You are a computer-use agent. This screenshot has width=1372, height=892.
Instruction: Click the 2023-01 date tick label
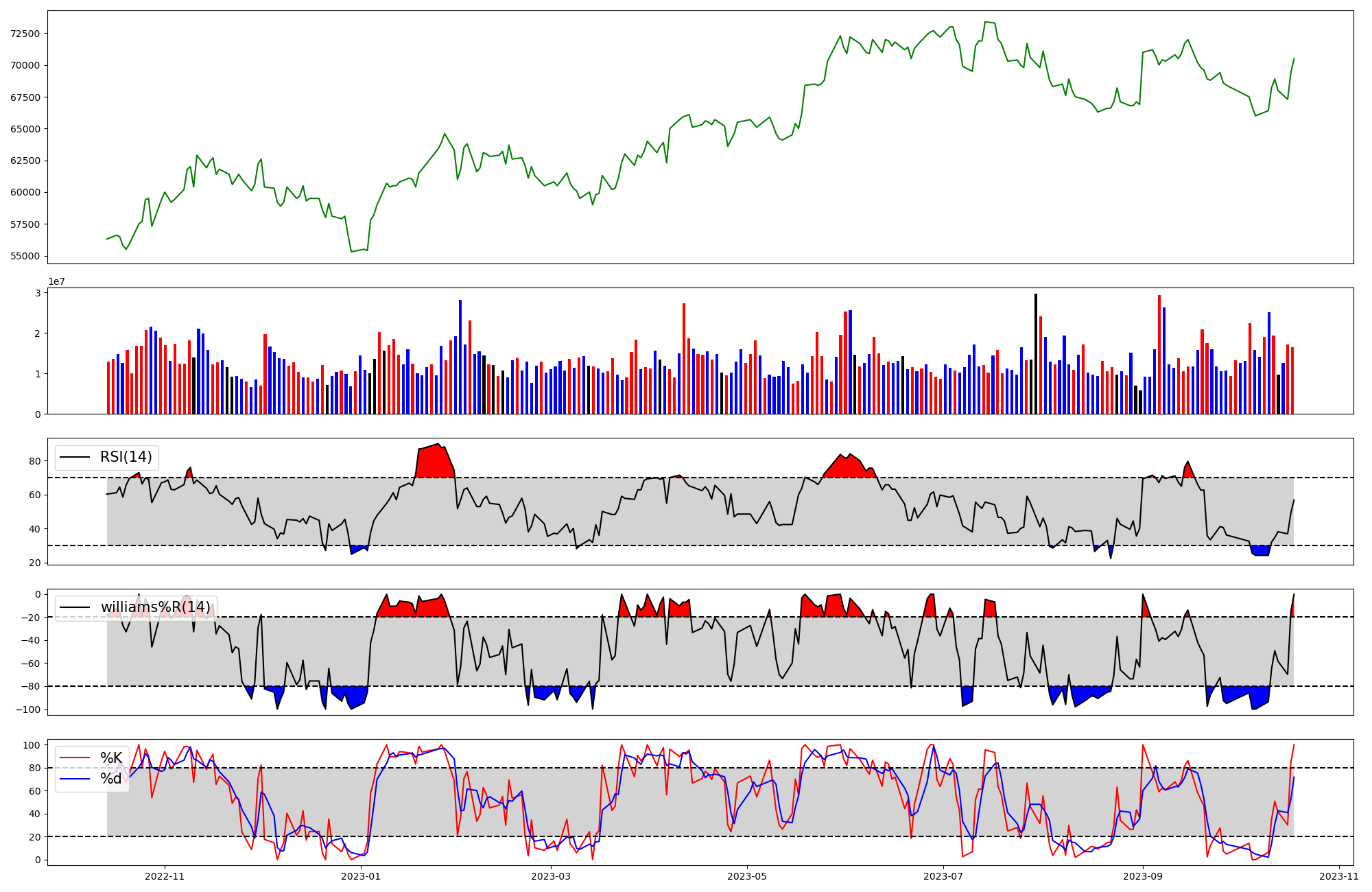[360, 876]
